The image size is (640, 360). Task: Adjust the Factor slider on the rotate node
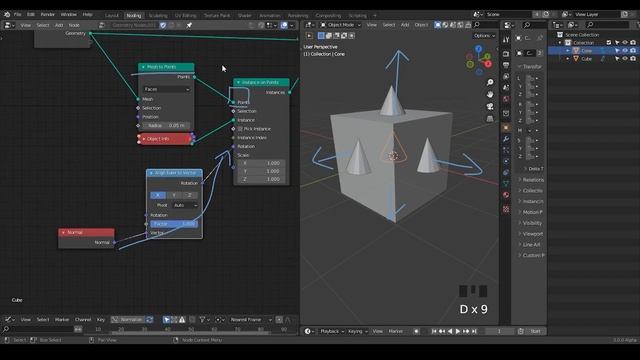[174, 224]
